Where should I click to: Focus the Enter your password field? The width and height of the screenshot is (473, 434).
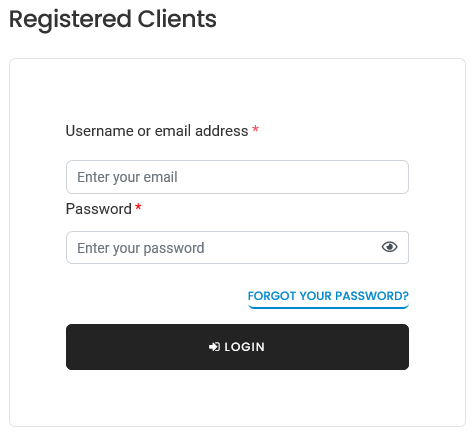click(x=237, y=248)
